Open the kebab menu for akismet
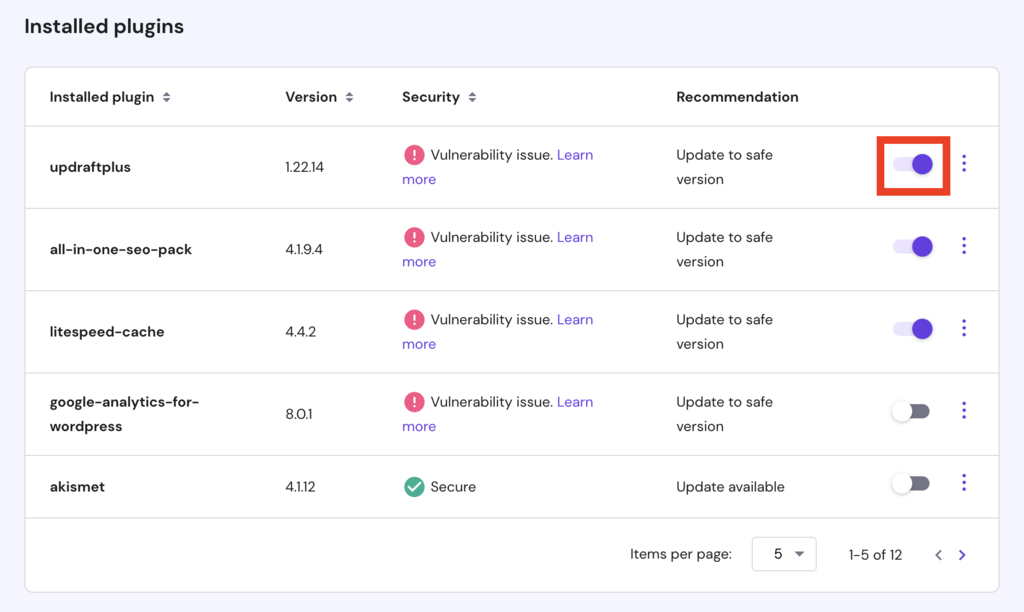1024x612 pixels. click(x=964, y=483)
